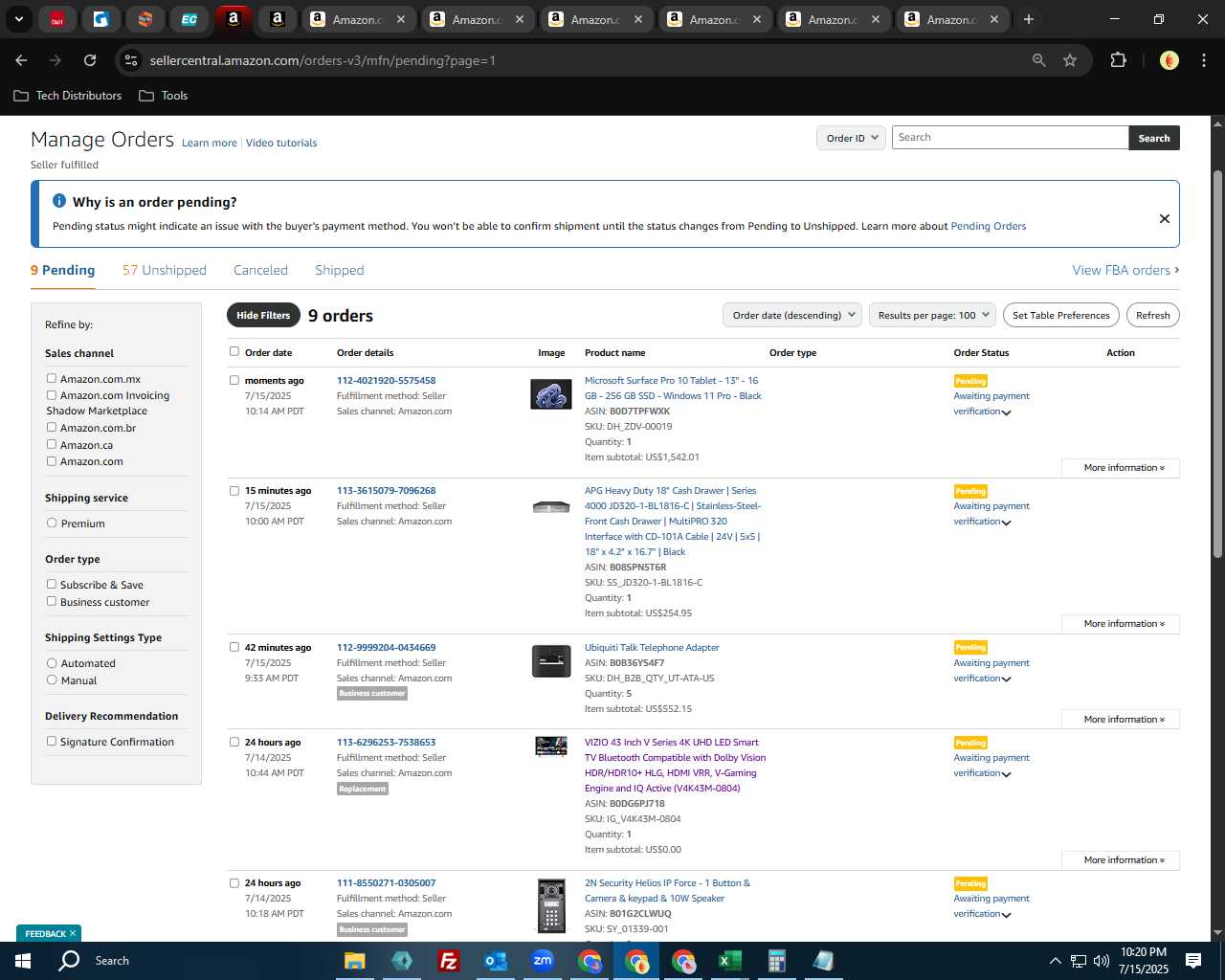Bookmark this page with the star icon
Screen dimensions: 1225x980
click(x=1070, y=60)
